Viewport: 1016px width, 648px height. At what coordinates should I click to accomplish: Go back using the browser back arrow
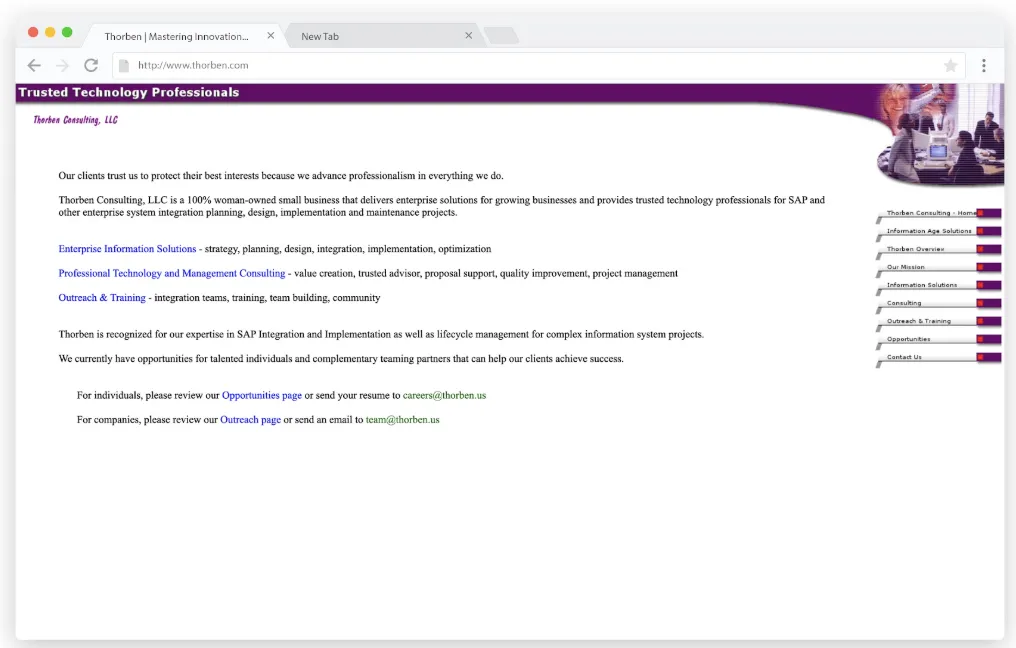(x=34, y=65)
